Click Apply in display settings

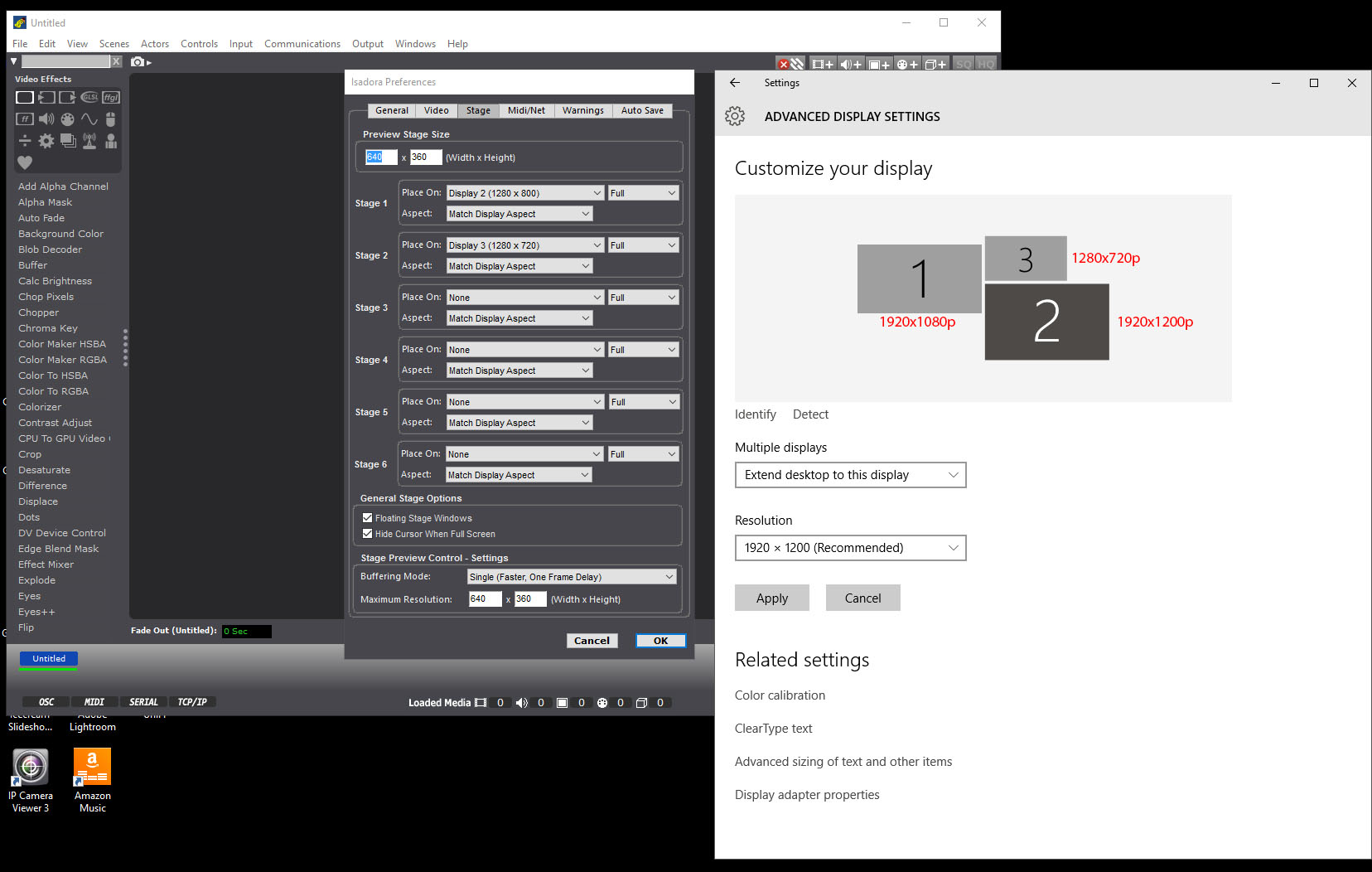coord(771,598)
